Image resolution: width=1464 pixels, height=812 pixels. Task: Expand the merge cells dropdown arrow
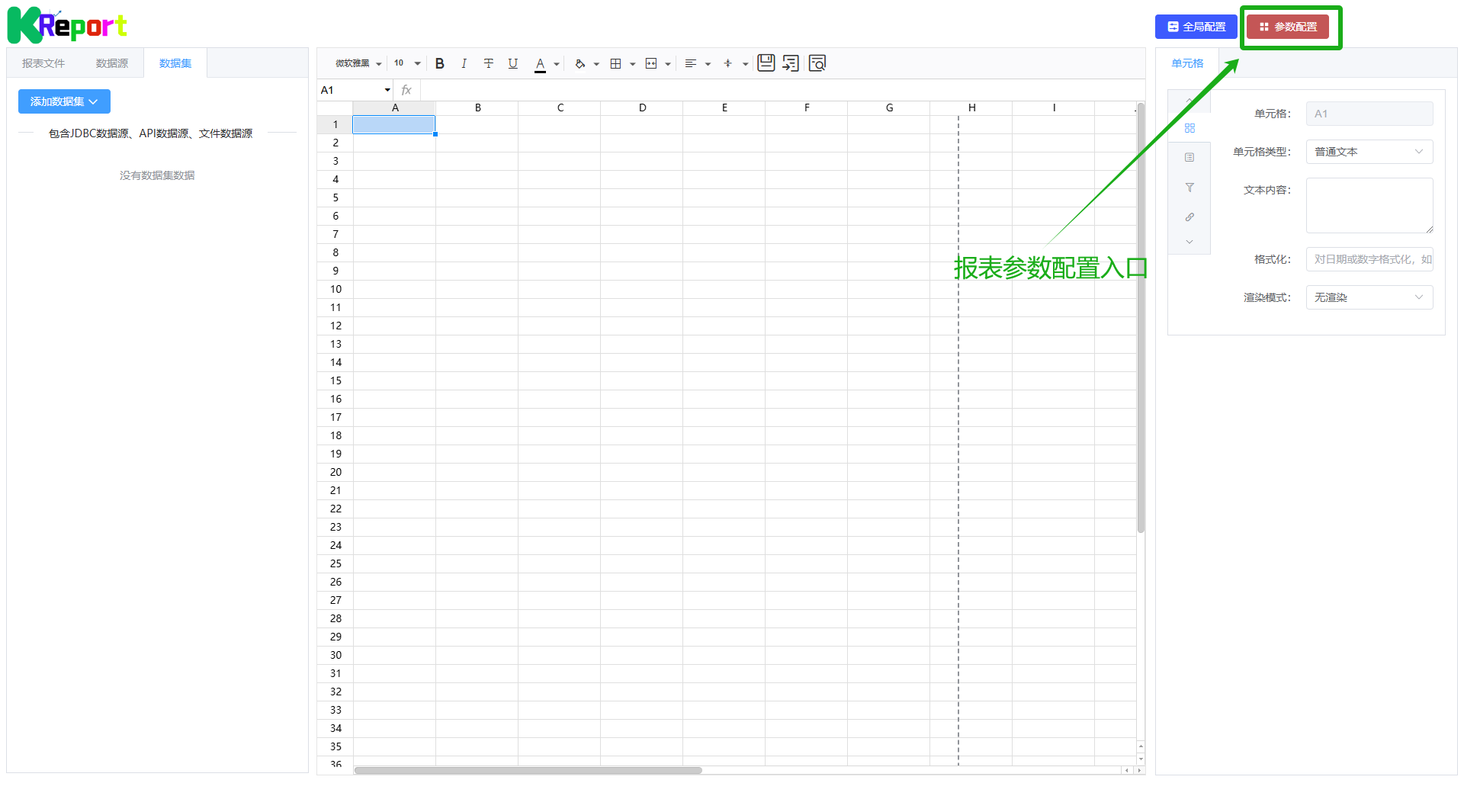tap(668, 65)
